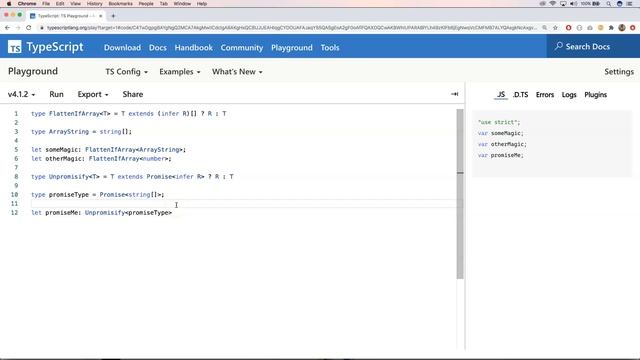Image resolution: width=640 pixels, height=360 pixels.
Task: Switch to the JS output tab
Action: 501,94
